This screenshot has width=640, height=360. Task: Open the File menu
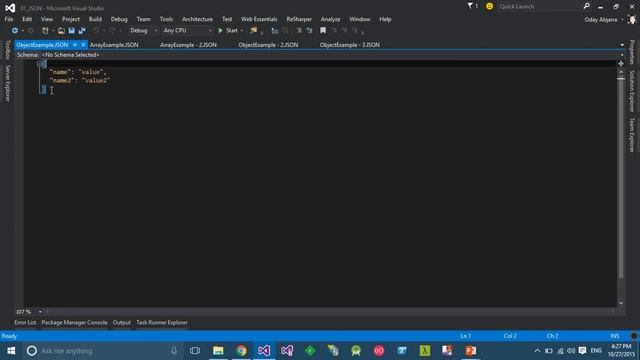point(9,19)
